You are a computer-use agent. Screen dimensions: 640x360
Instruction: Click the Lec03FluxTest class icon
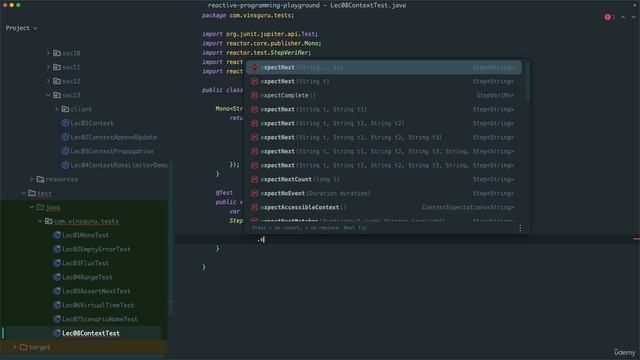tap(57, 263)
